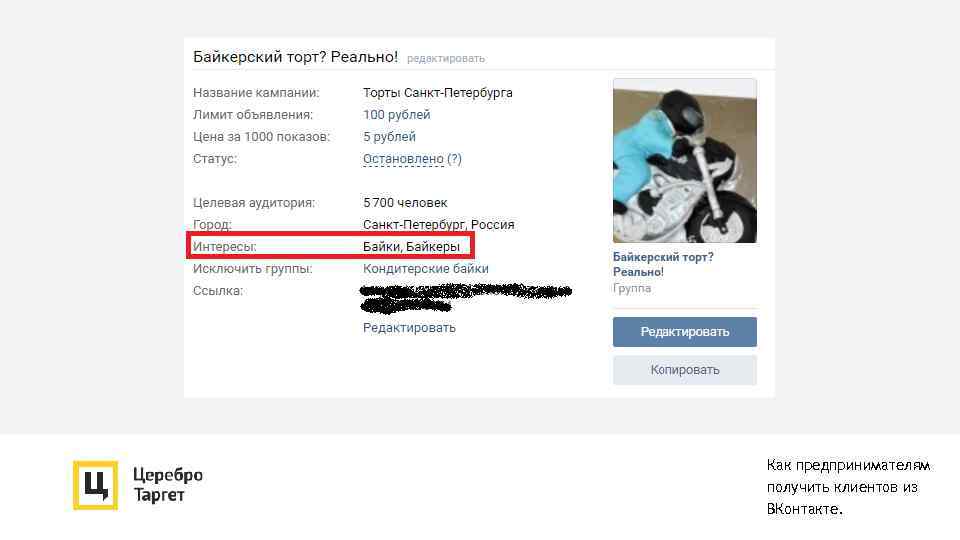This screenshot has width=960, height=540.
Task: Open the Кондитерские байки excluded group link
Action: [x=426, y=269]
